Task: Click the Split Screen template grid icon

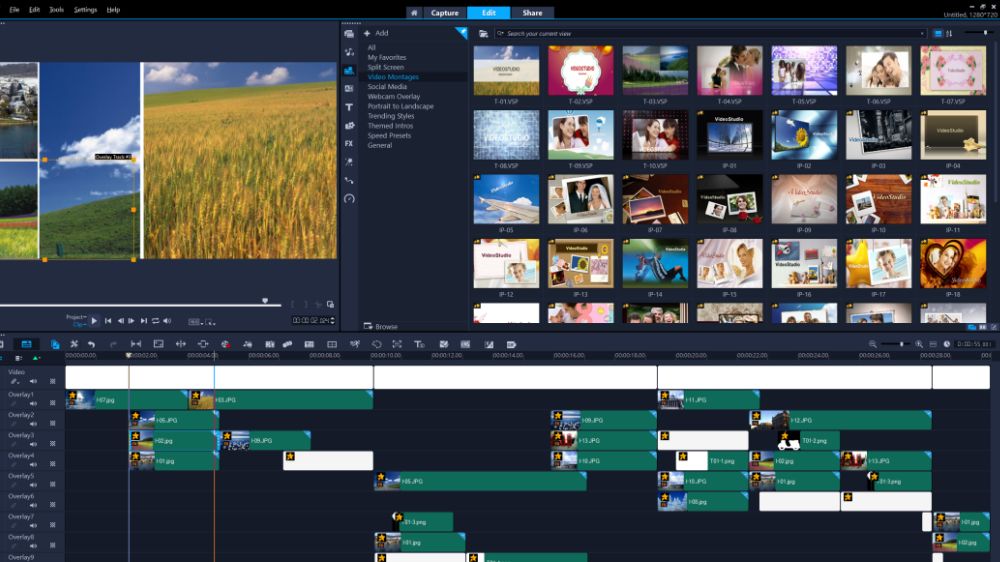Action: coord(332,344)
